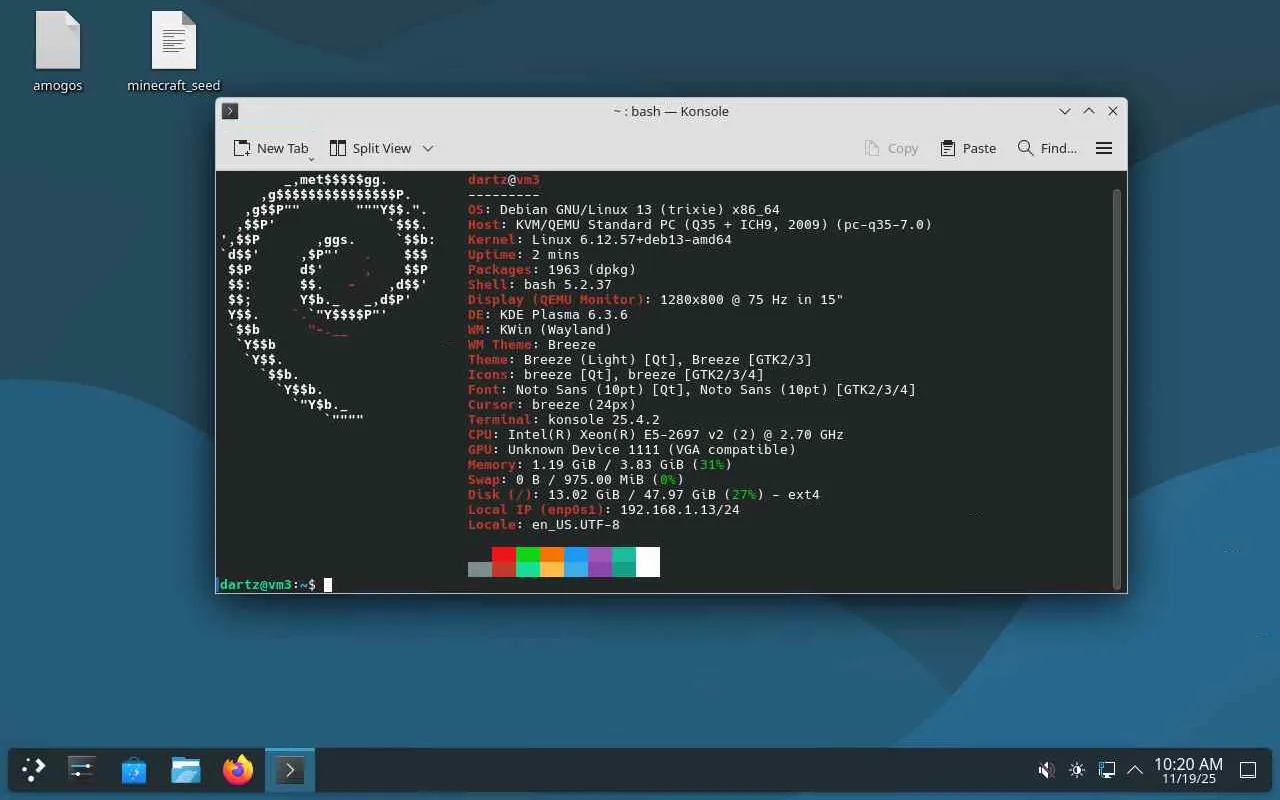Click the Kernel: Linux 6.12.57 line
This screenshot has width=1280, height=800.
tap(600, 240)
